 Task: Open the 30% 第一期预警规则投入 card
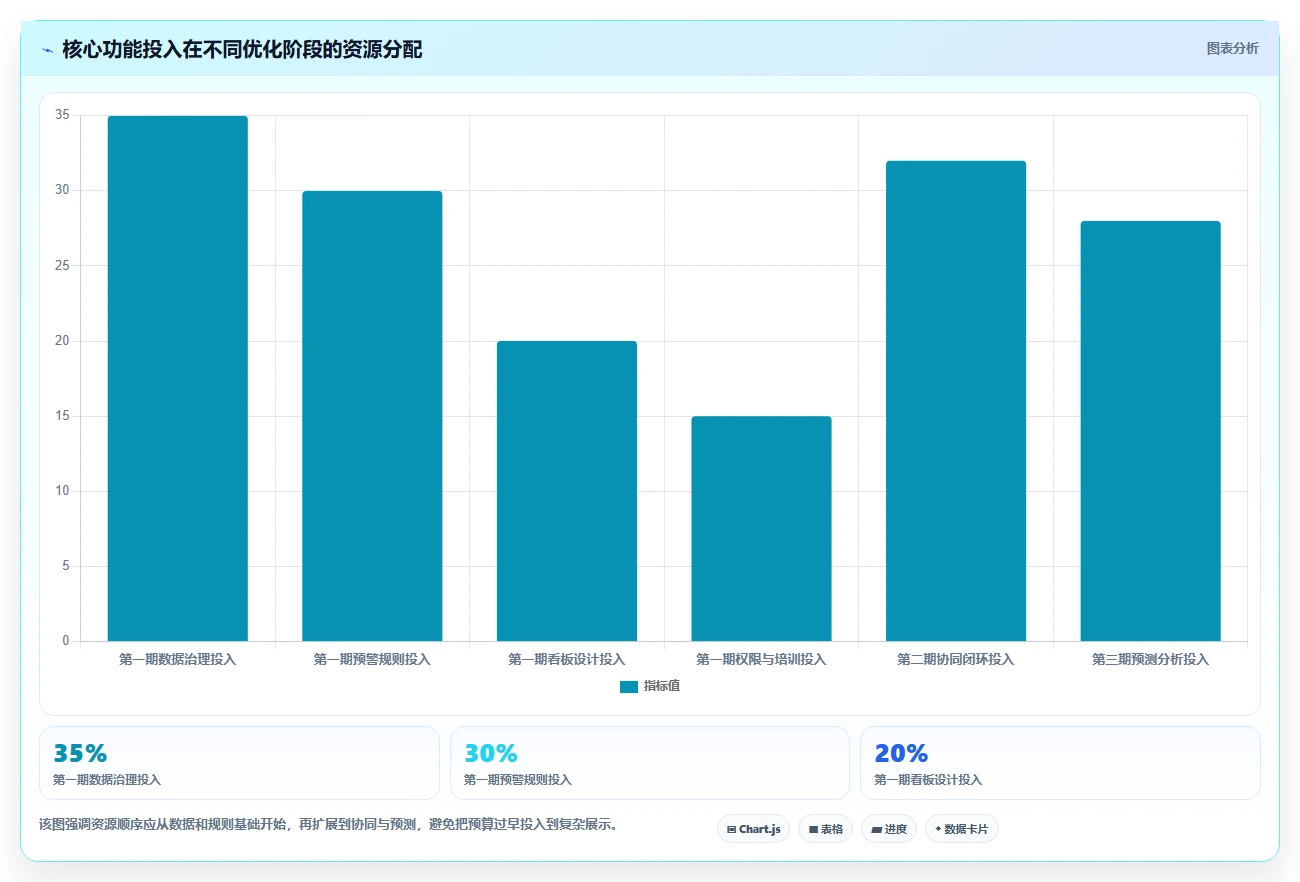pyautogui.click(x=650, y=763)
